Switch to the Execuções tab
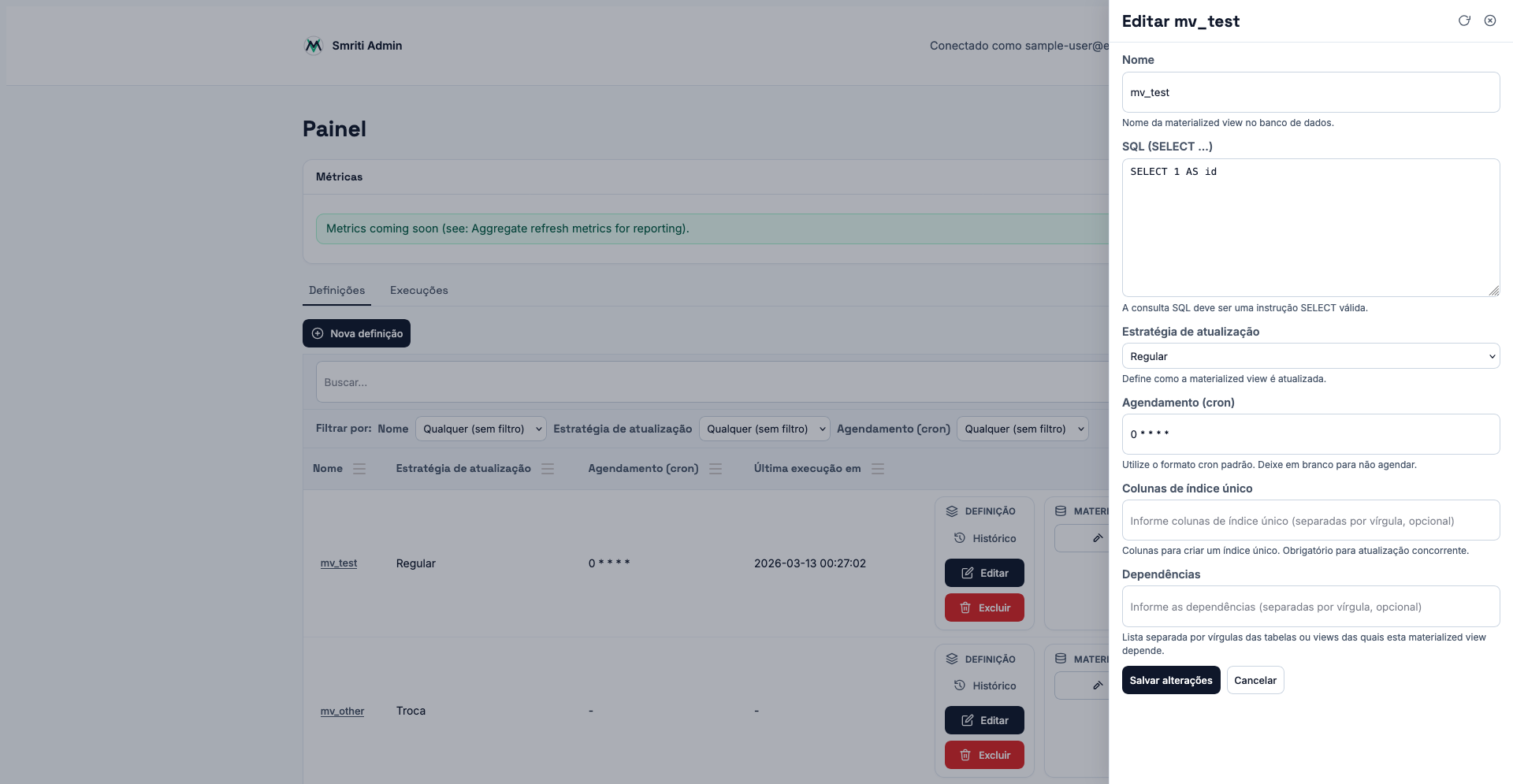1513x784 pixels. point(418,291)
